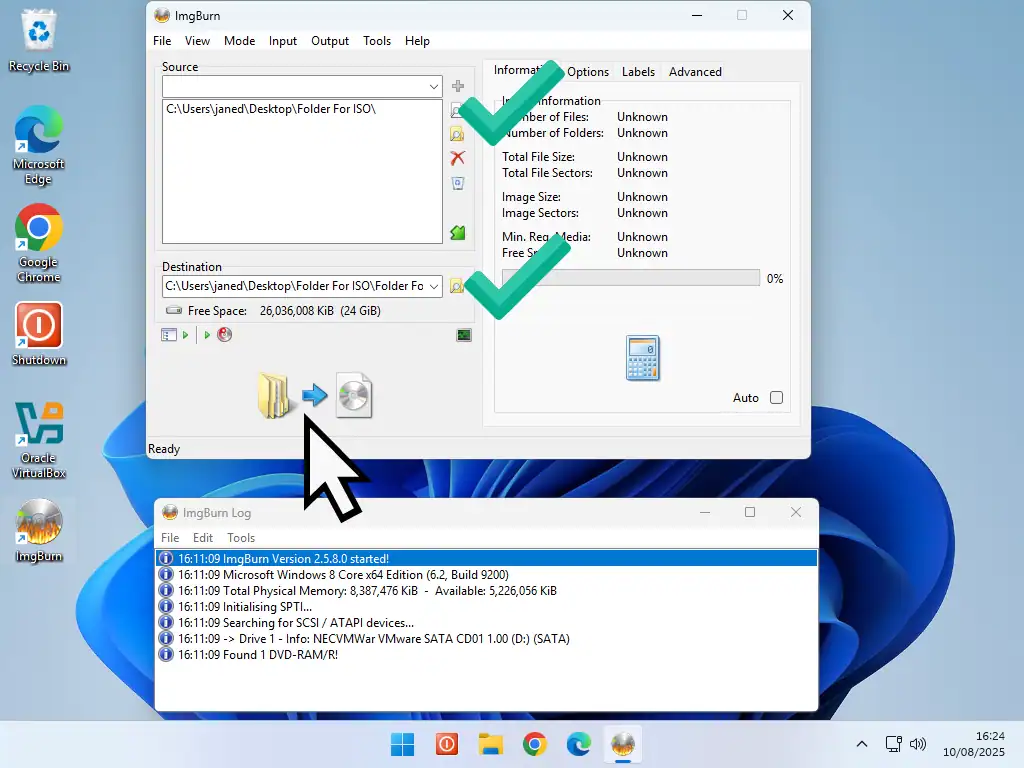The image size is (1024, 768).
Task: Click the browse for folder icon beside Source list
Action: 457,134
